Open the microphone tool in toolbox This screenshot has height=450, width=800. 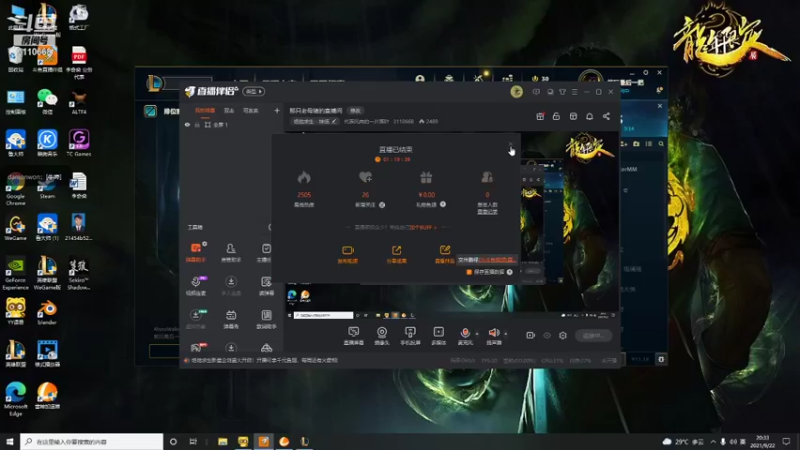pos(196,282)
